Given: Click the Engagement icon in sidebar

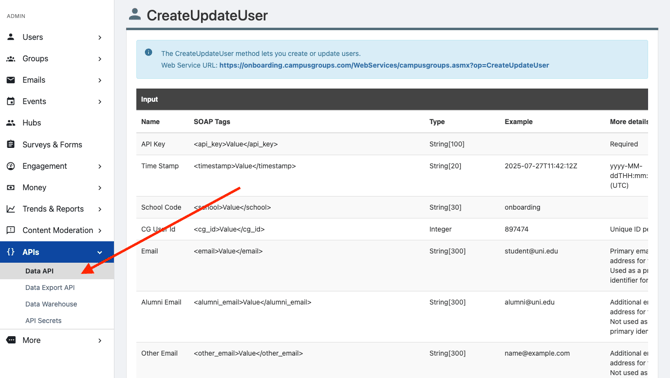Looking at the screenshot, I should (x=11, y=166).
